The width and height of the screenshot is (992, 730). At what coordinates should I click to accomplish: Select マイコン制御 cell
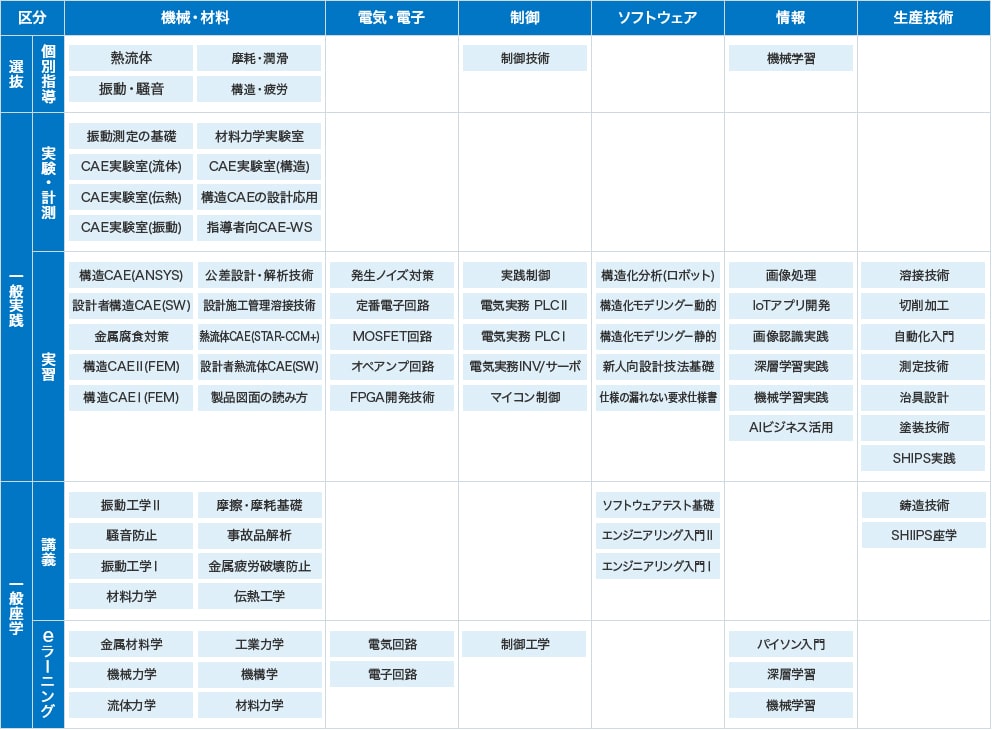[x=525, y=397]
